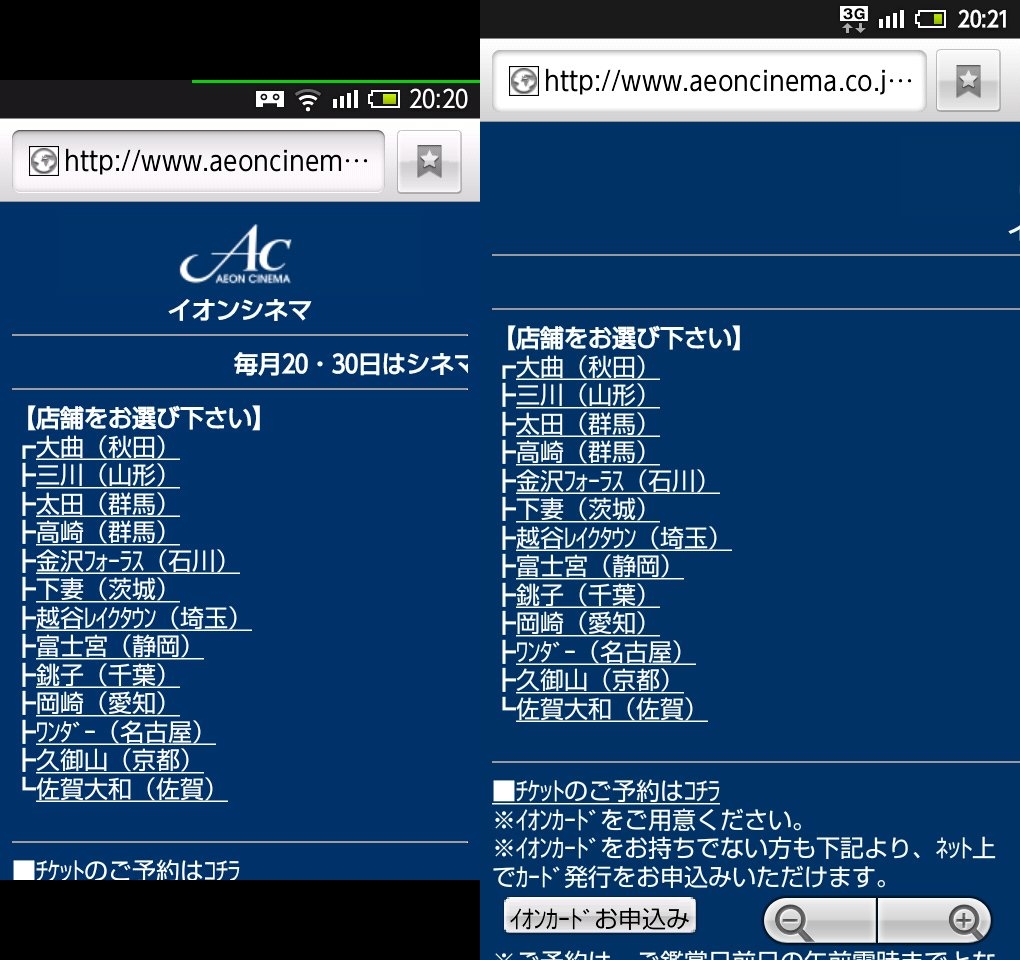This screenshot has width=1020, height=960.
Task: Tap the 20:20 clock in left status bar
Action: pyautogui.click(x=438, y=100)
